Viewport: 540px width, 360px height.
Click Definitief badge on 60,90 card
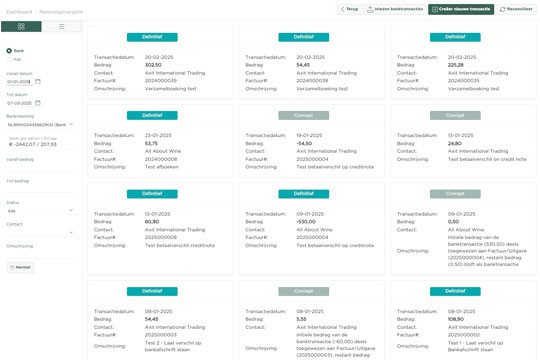tap(152, 194)
